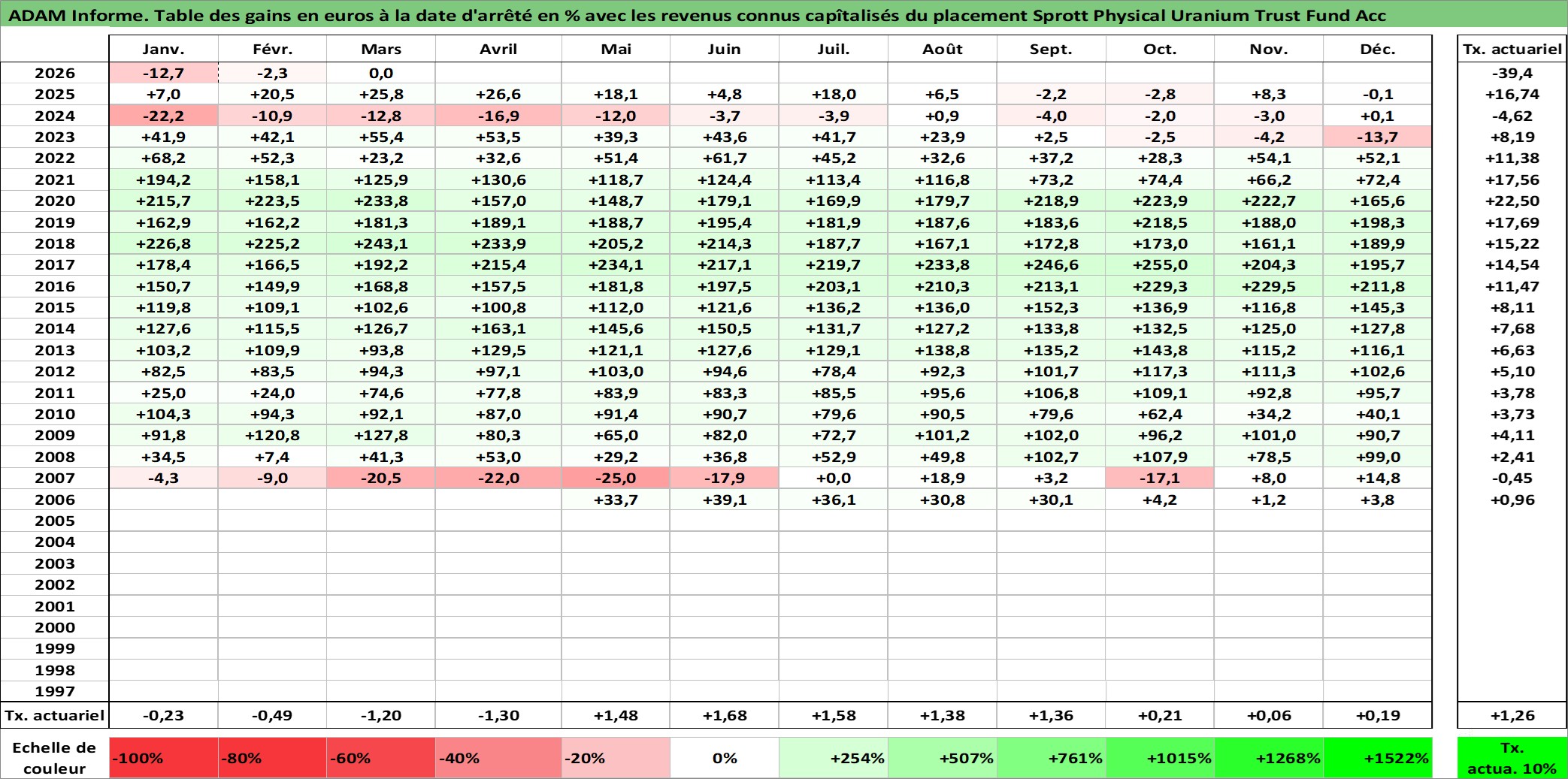Click the +68,2 cell for Janv. 2022
The width and height of the screenshot is (1568, 779).
click(164, 158)
